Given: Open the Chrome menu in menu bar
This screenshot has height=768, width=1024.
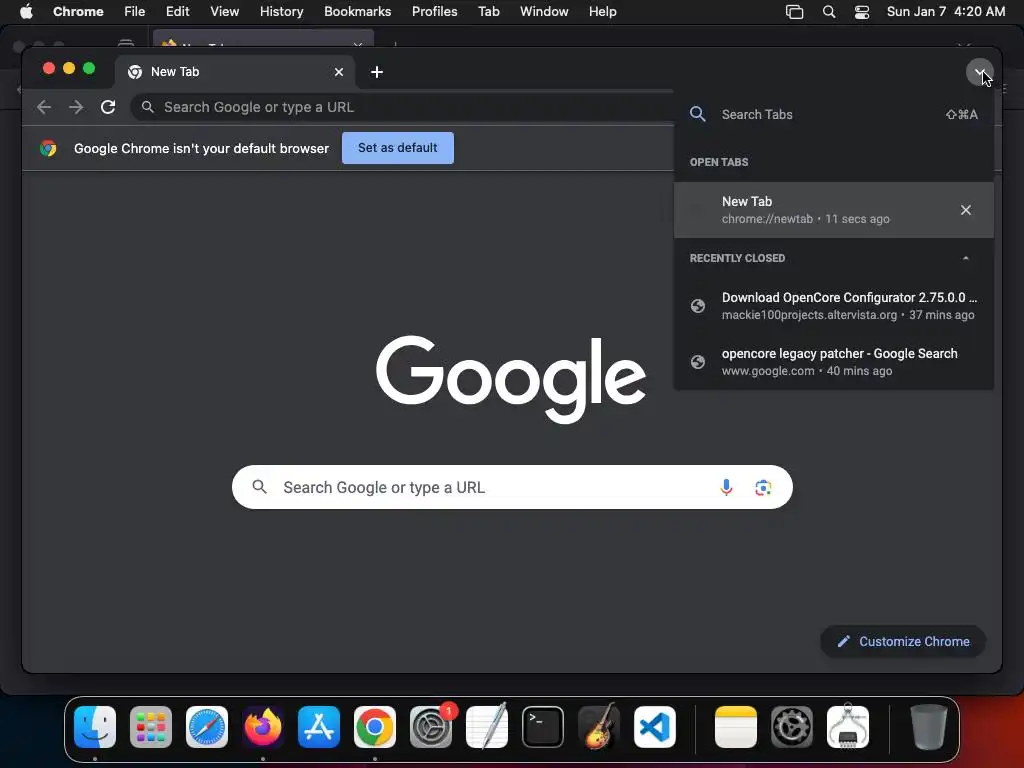Looking at the screenshot, I should [78, 11].
